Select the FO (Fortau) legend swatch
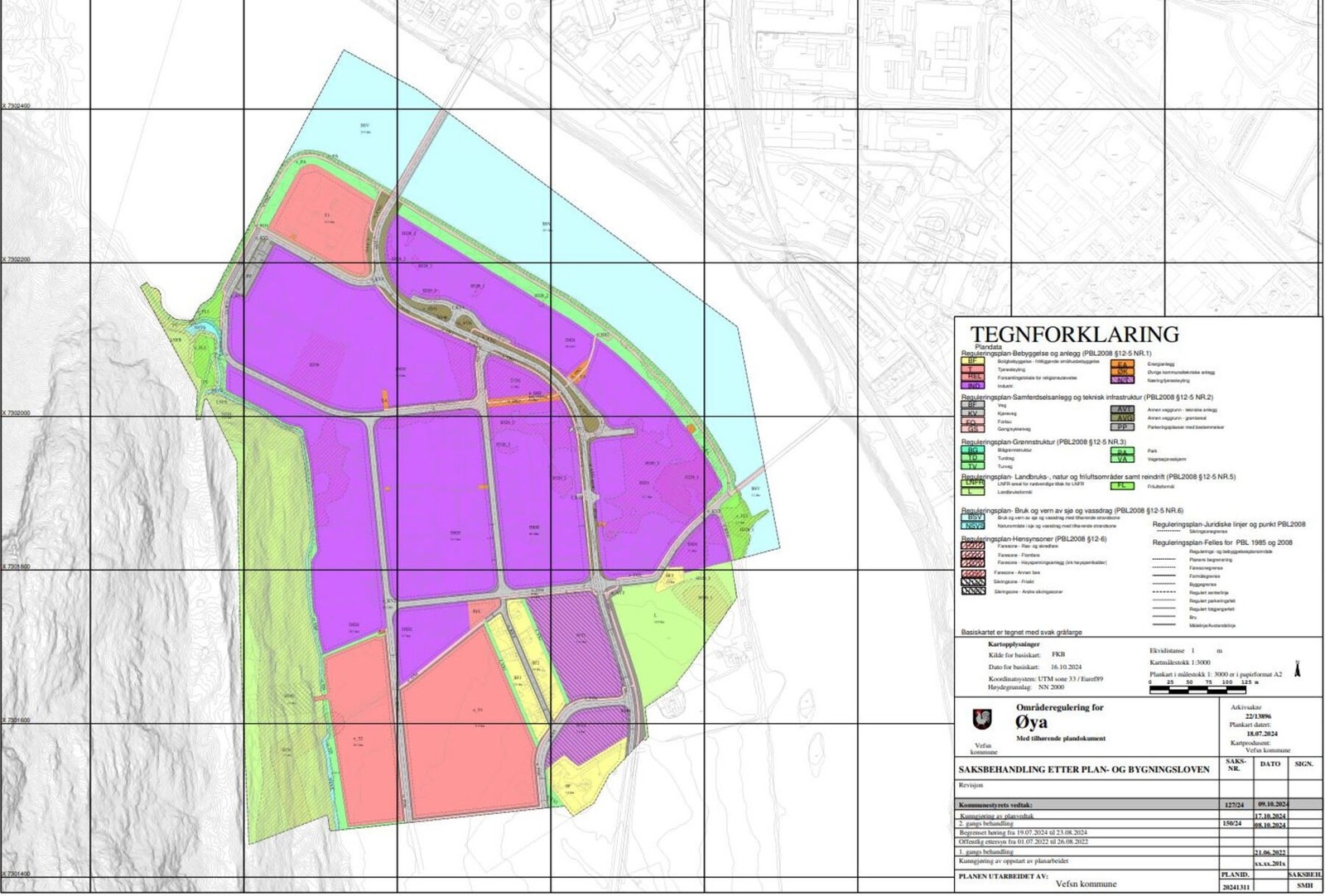This screenshot has height=896, width=1325. pos(971,422)
